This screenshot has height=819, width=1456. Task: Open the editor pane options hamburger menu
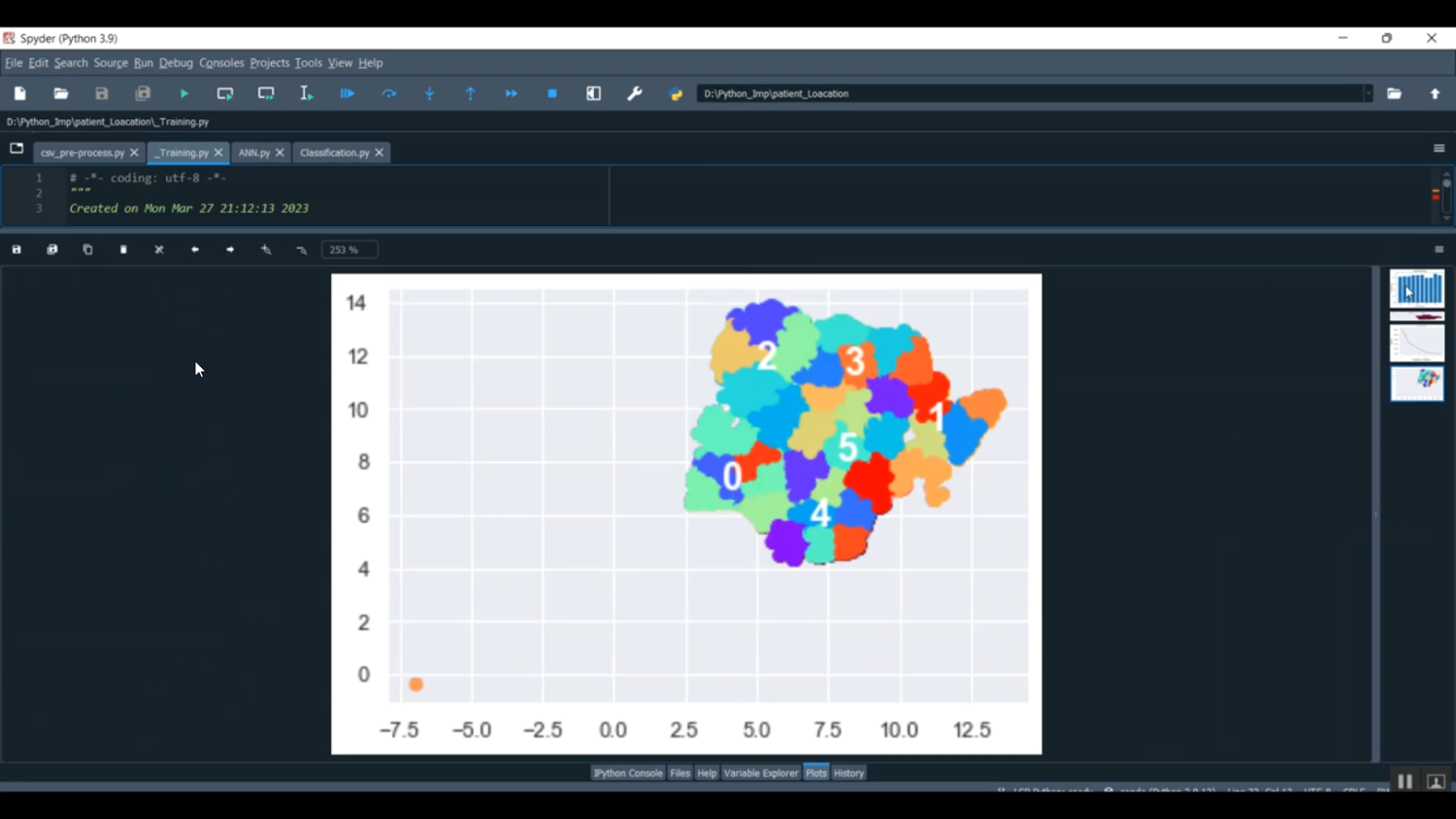pyautogui.click(x=1439, y=148)
